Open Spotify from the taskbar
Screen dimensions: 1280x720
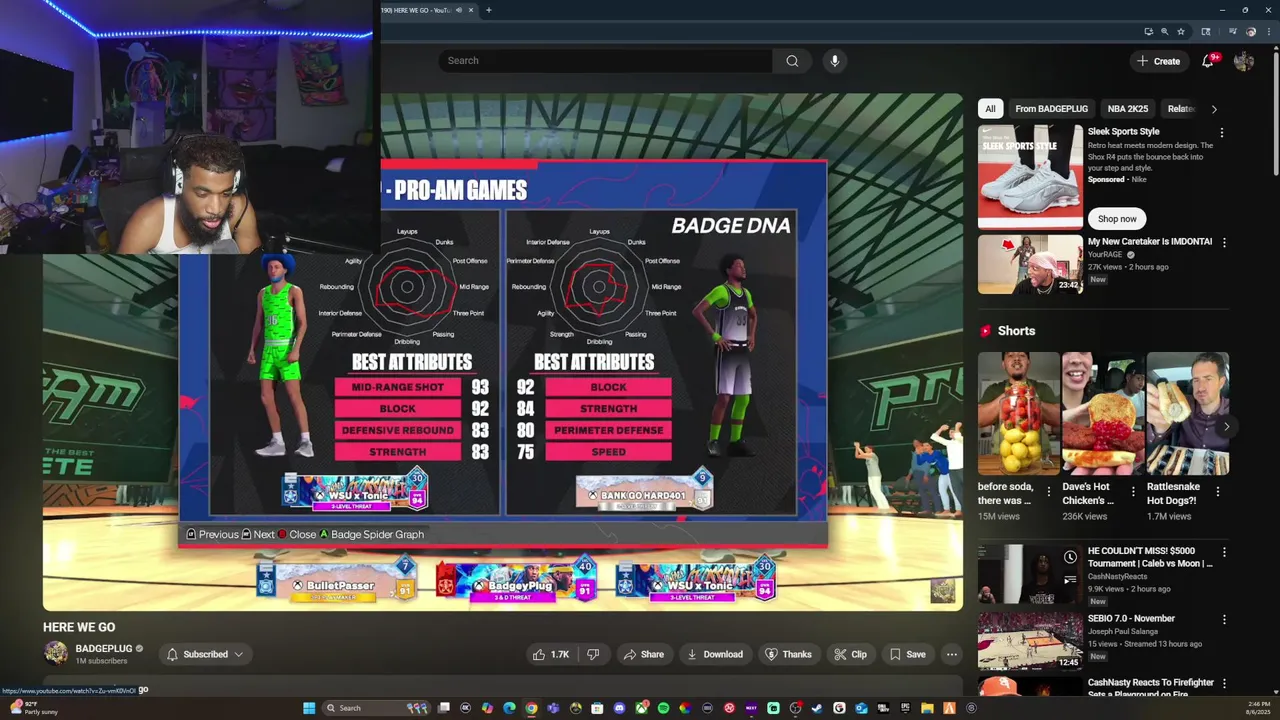(663, 708)
